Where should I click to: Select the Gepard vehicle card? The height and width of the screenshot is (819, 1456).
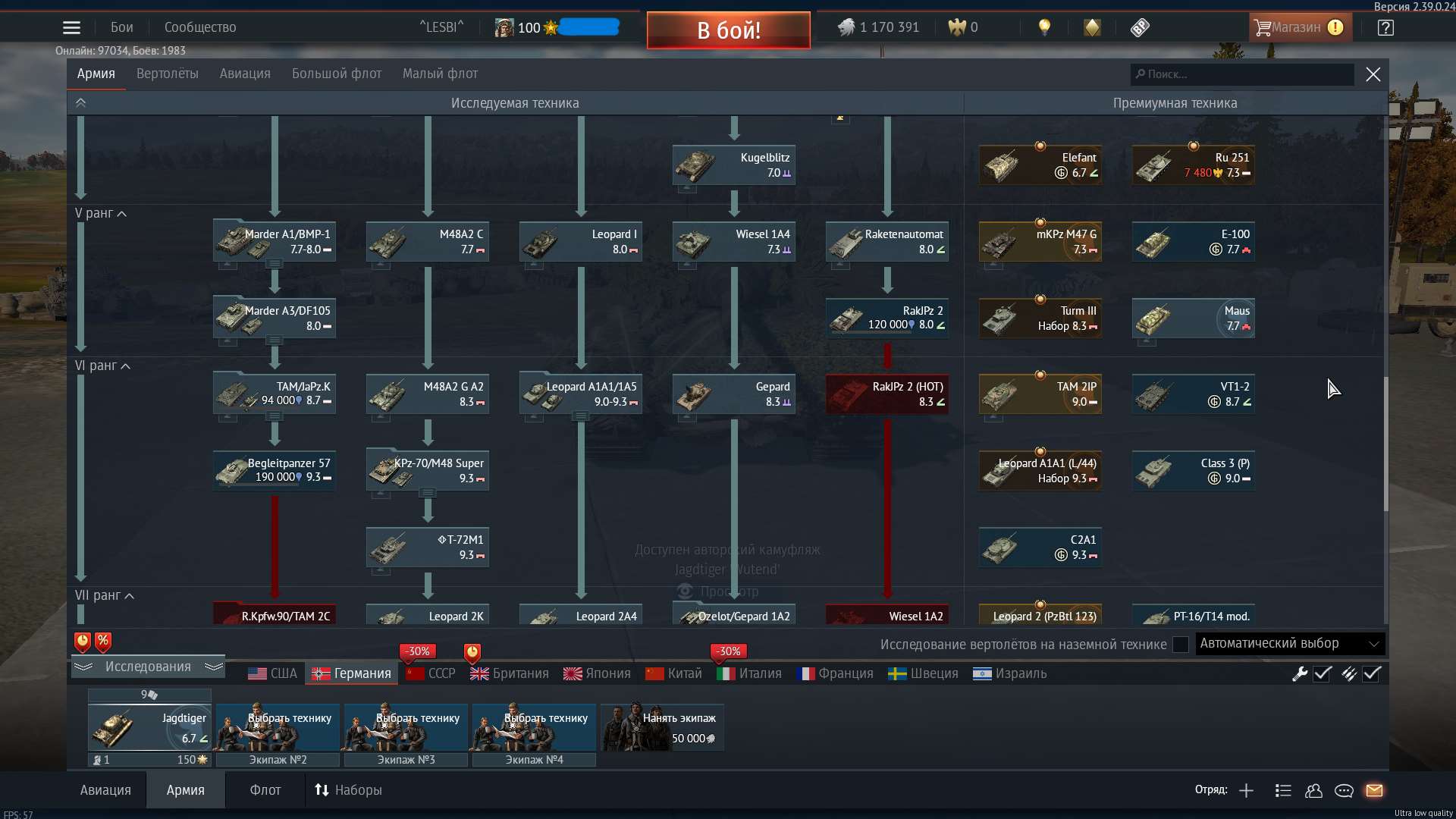(x=733, y=394)
